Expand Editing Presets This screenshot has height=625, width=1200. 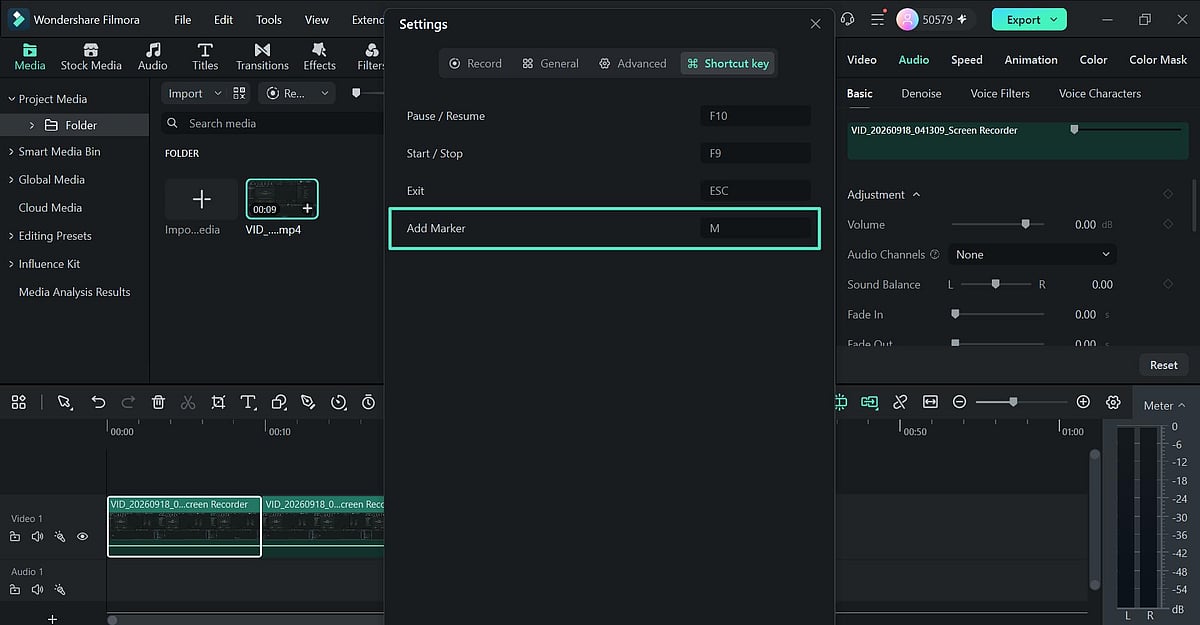coord(12,236)
